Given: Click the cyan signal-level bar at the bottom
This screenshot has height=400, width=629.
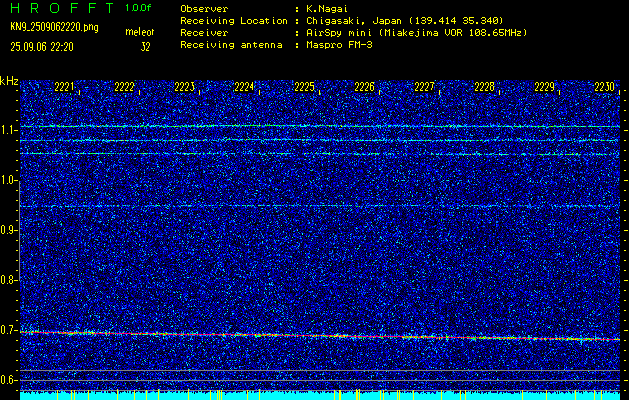Looking at the screenshot, I should pos(320,396).
